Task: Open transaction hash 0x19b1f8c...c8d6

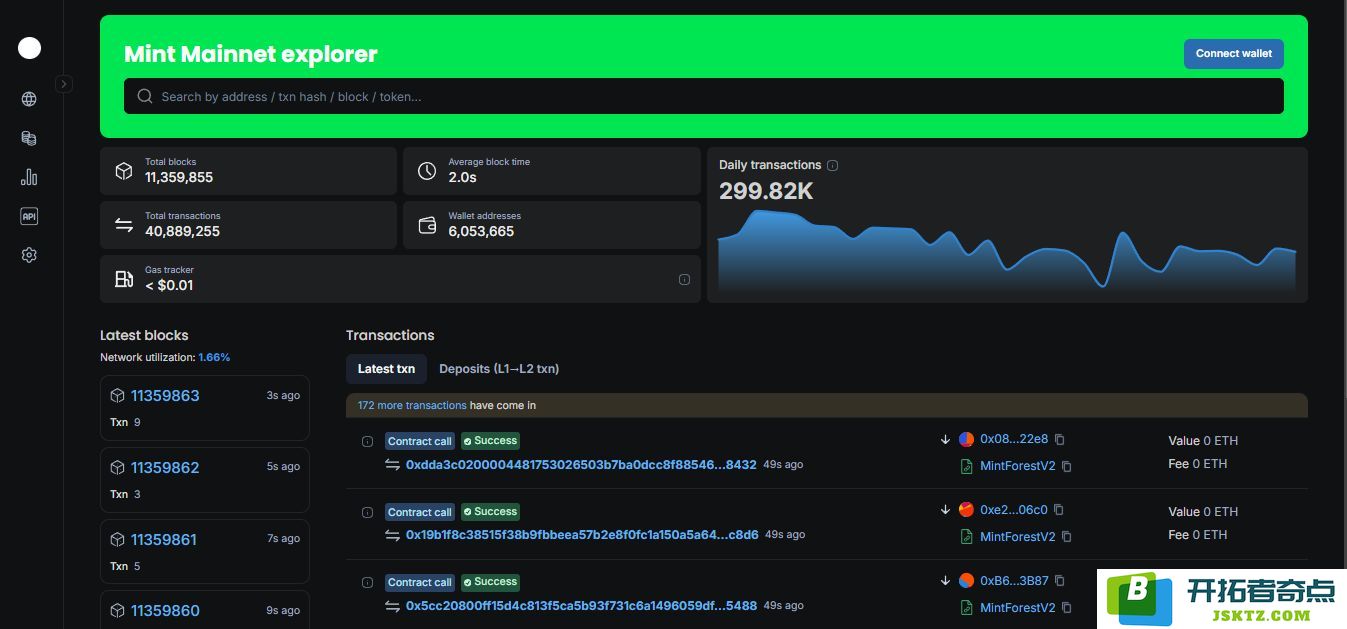Action: click(x=582, y=535)
